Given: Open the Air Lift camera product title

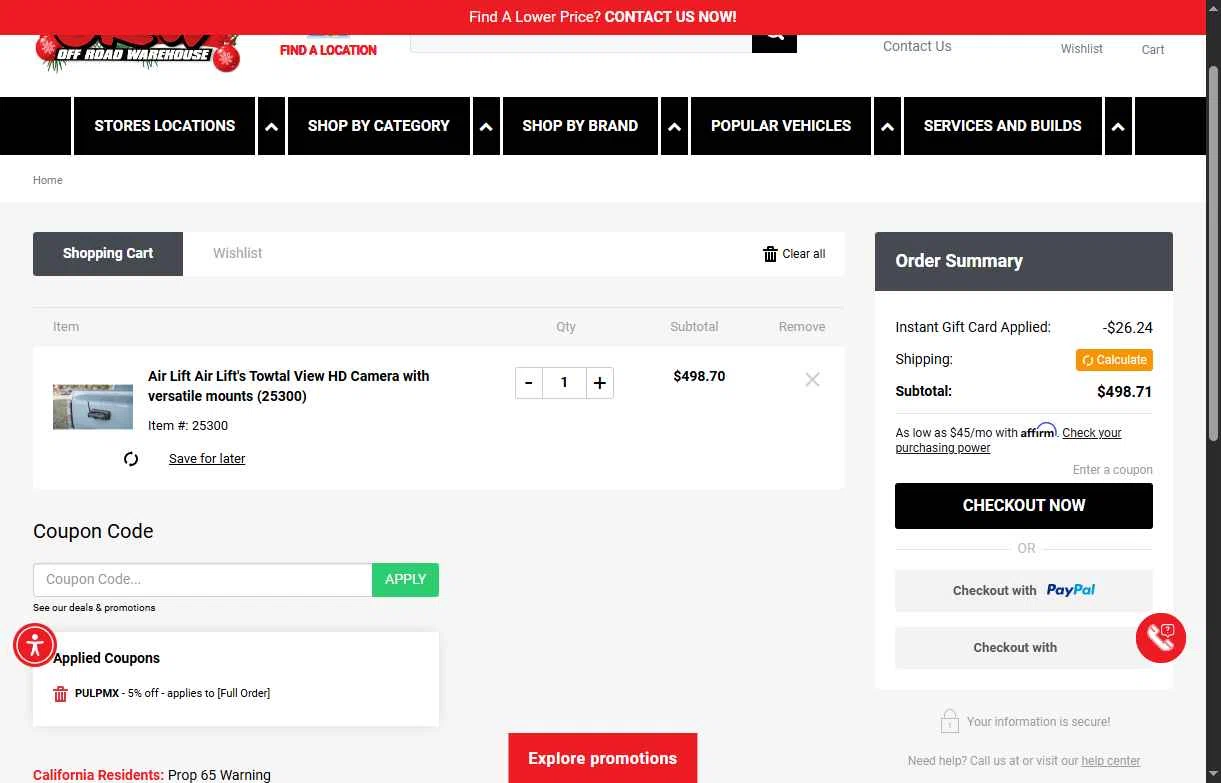Looking at the screenshot, I should pos(289,386).
